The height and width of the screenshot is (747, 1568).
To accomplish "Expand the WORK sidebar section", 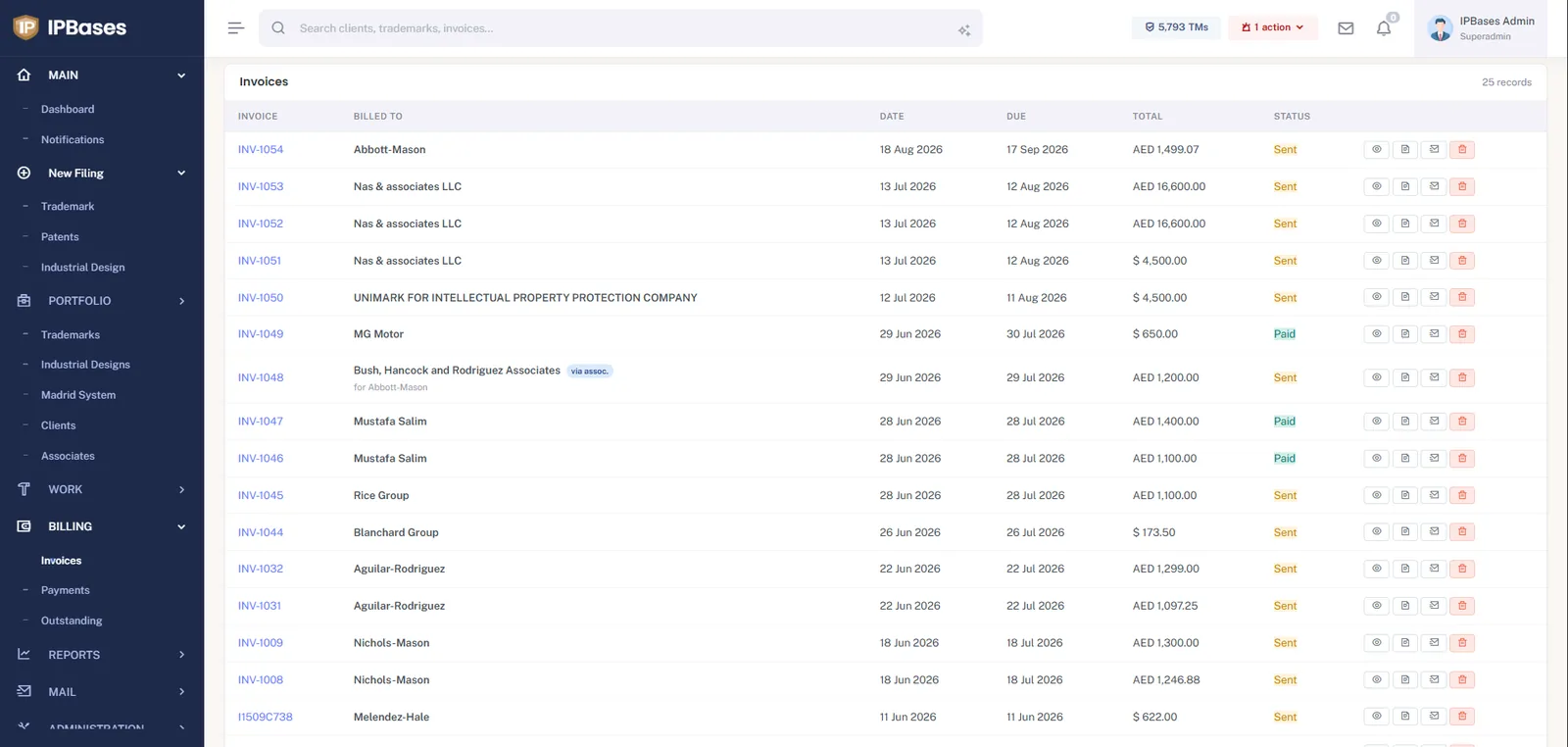I will [x=181, y=489].
